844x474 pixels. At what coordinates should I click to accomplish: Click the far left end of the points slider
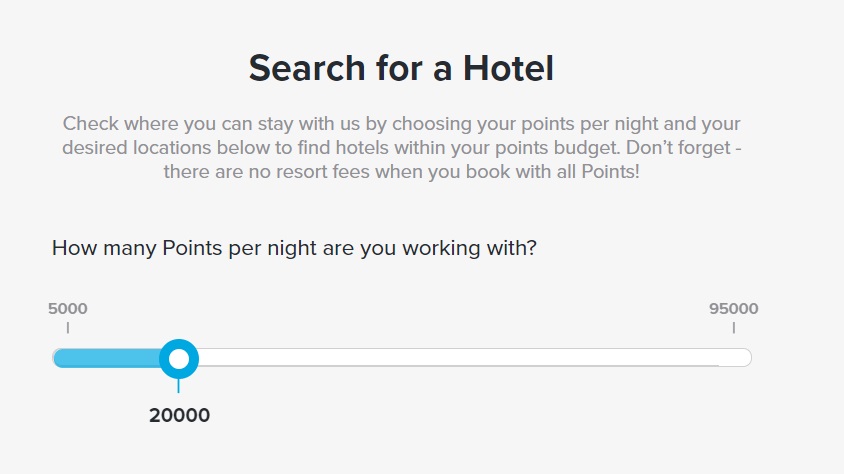click(x=58, y=357)
